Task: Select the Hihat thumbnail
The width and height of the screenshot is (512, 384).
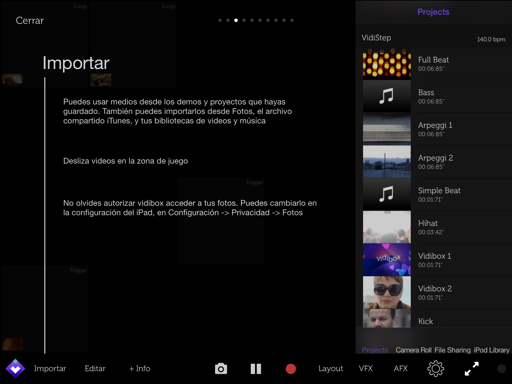Action: (387, 227)
